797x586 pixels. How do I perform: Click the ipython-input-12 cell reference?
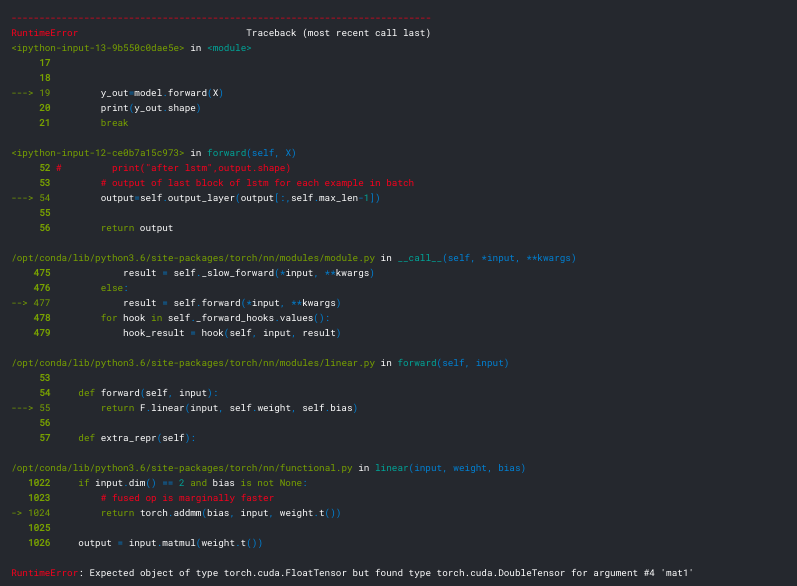pos(98,153)
